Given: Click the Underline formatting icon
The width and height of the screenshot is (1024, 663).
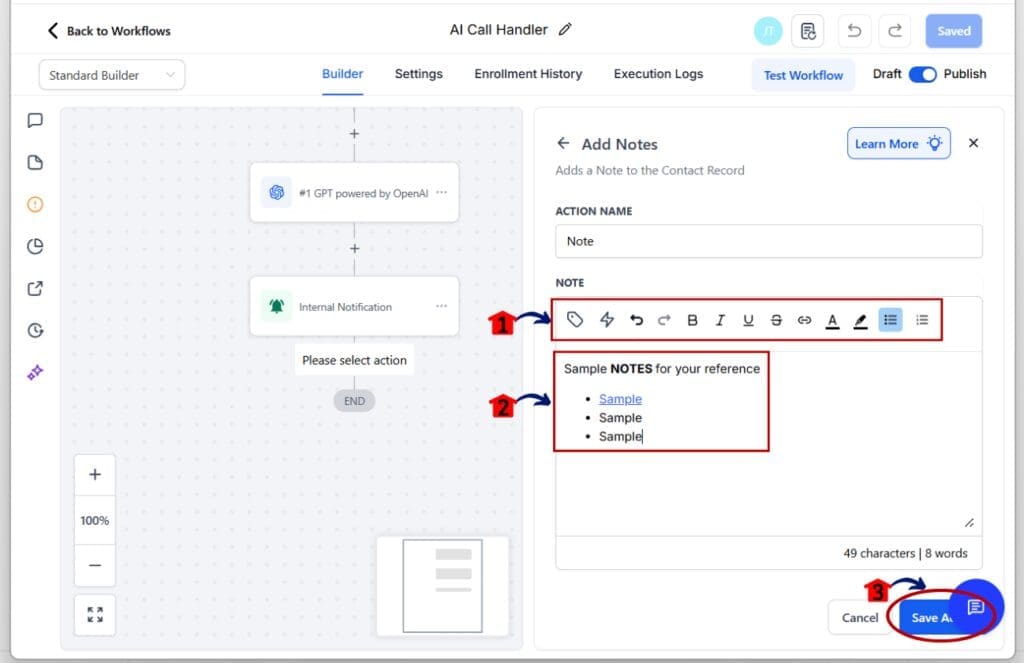Looking at the screenshot, I should (748, 320).
